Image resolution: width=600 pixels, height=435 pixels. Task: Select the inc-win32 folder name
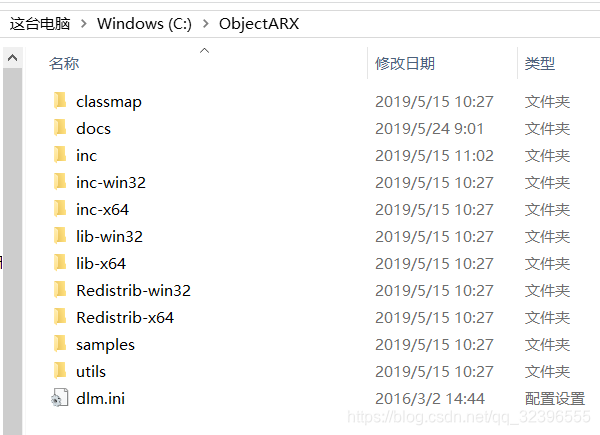(111, 182)
